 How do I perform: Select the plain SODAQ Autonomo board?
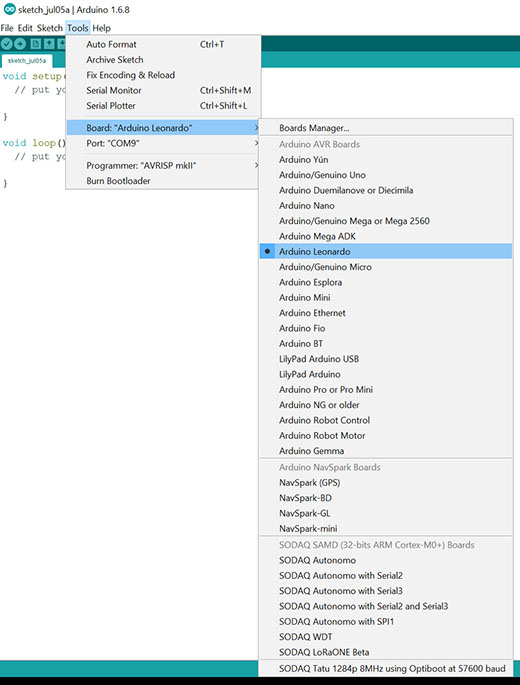[386, 560]
